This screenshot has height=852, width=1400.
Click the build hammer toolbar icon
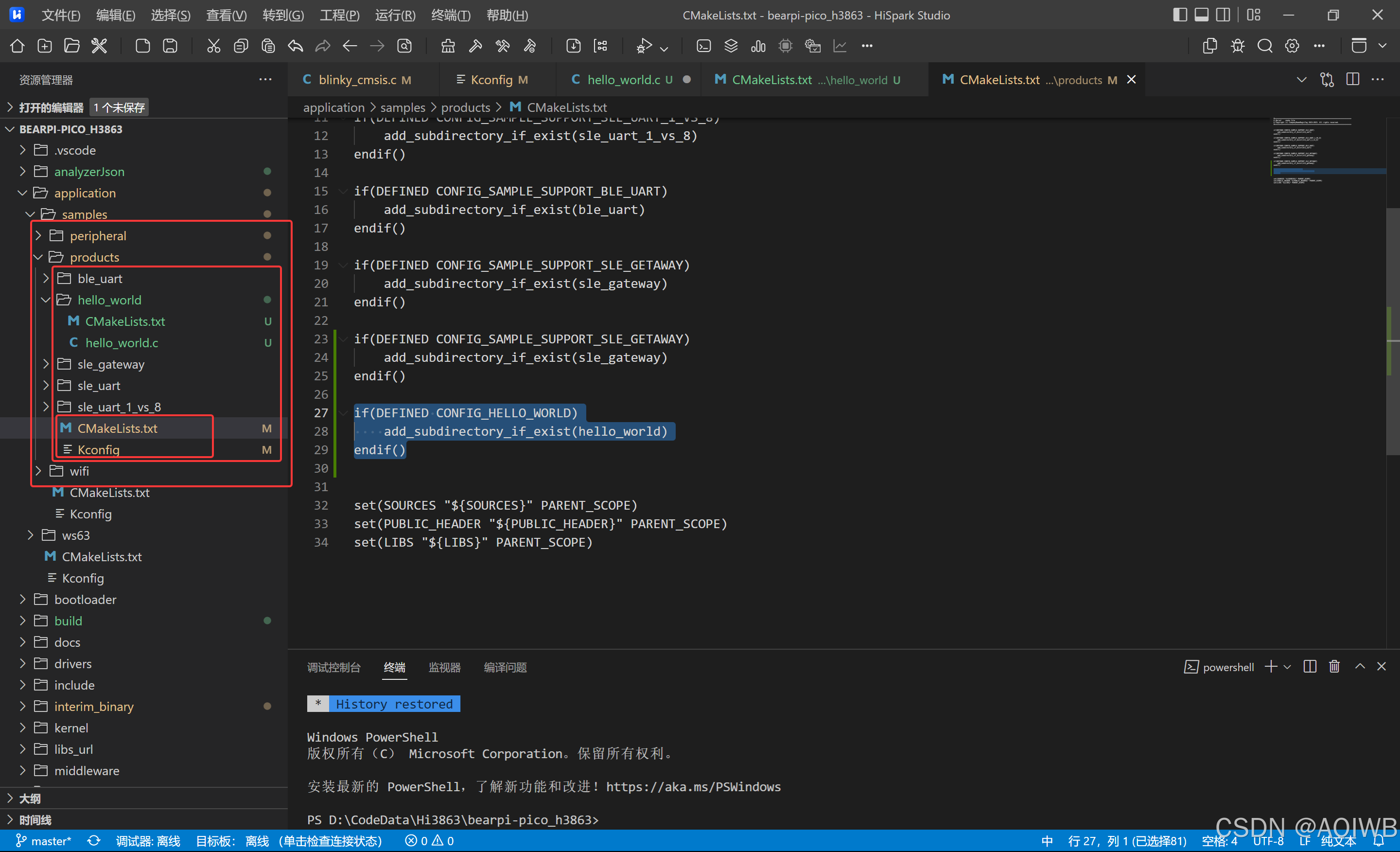point(475,46)
